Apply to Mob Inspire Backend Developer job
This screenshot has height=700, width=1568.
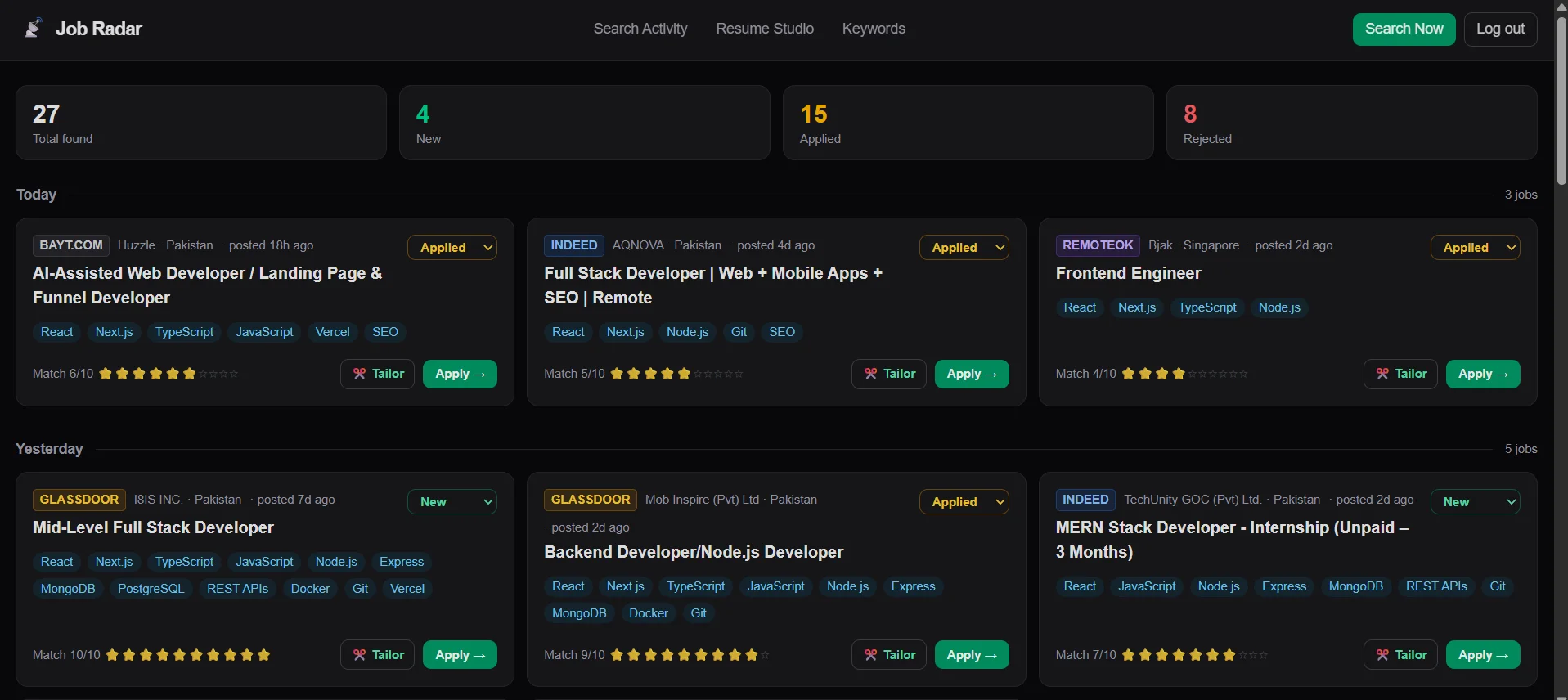(972, 655)
